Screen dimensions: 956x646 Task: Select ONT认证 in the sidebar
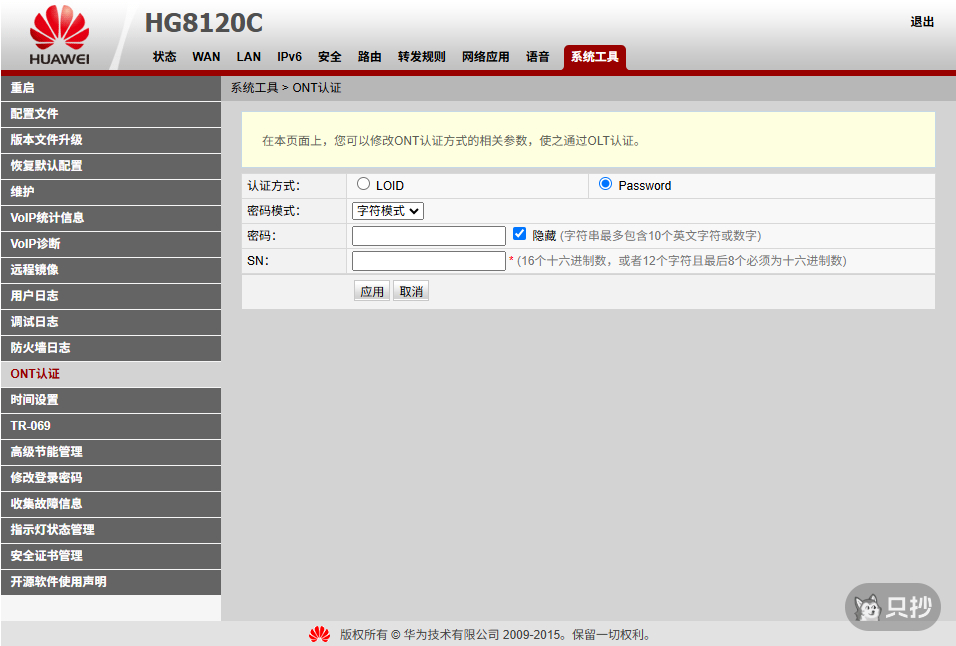click(111, 374)
